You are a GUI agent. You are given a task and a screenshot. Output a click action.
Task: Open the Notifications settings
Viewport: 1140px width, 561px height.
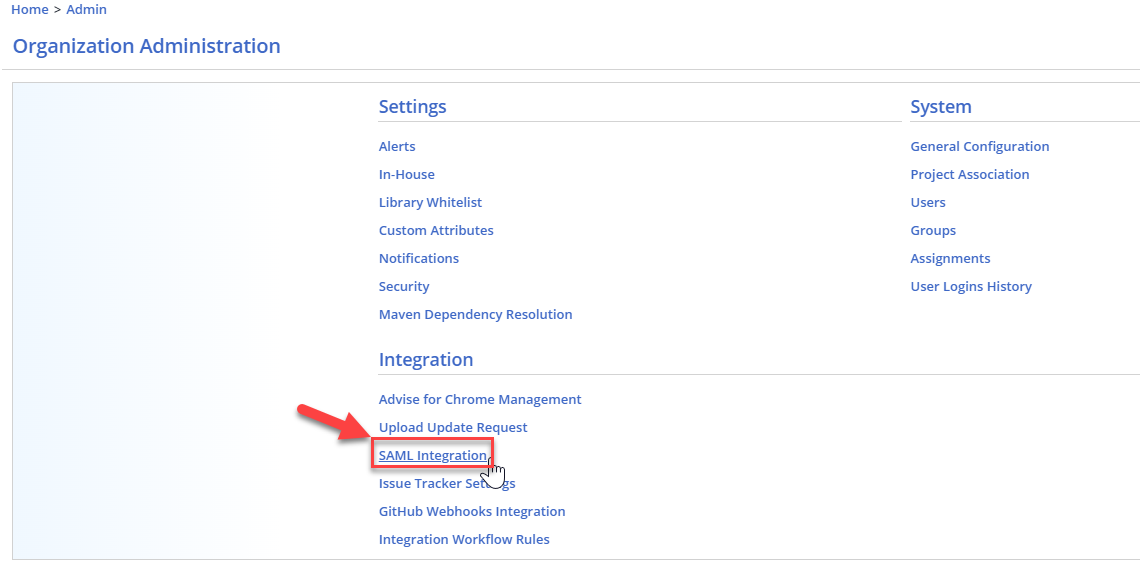(419, 258)
